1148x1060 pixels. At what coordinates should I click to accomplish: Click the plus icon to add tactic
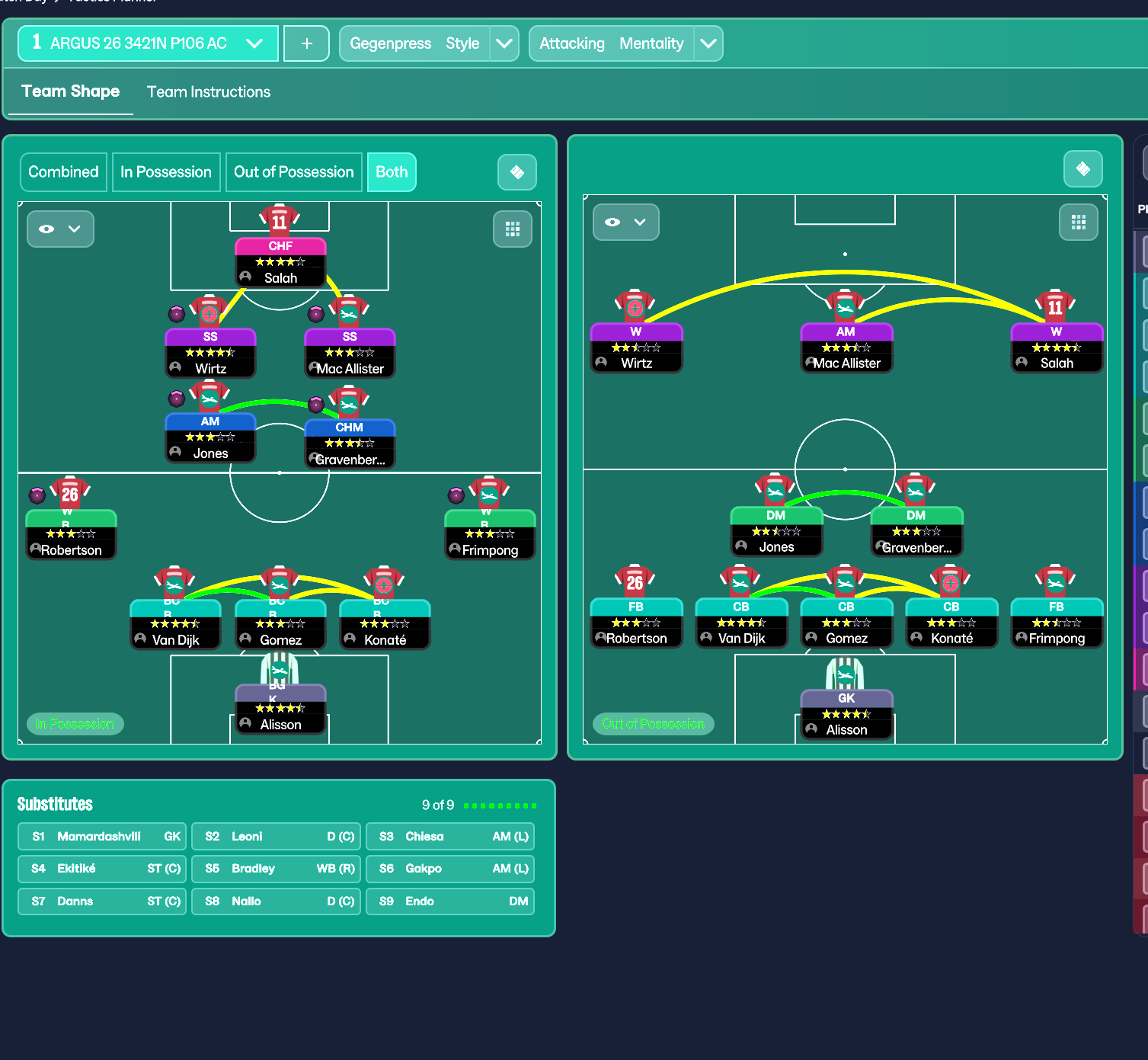coord(306,43)
